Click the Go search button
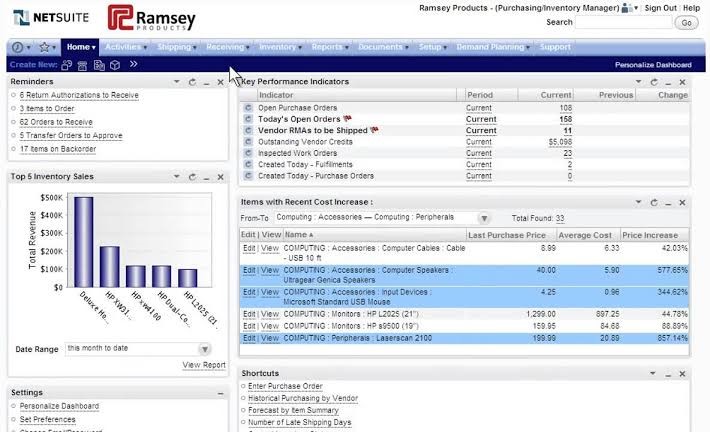 pos(686,23)
